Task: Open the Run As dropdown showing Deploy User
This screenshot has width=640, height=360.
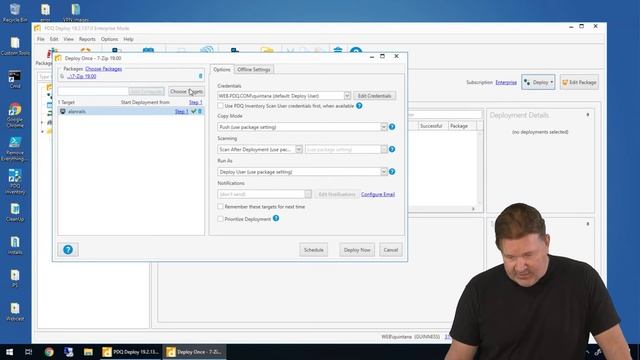Action: 384,172
